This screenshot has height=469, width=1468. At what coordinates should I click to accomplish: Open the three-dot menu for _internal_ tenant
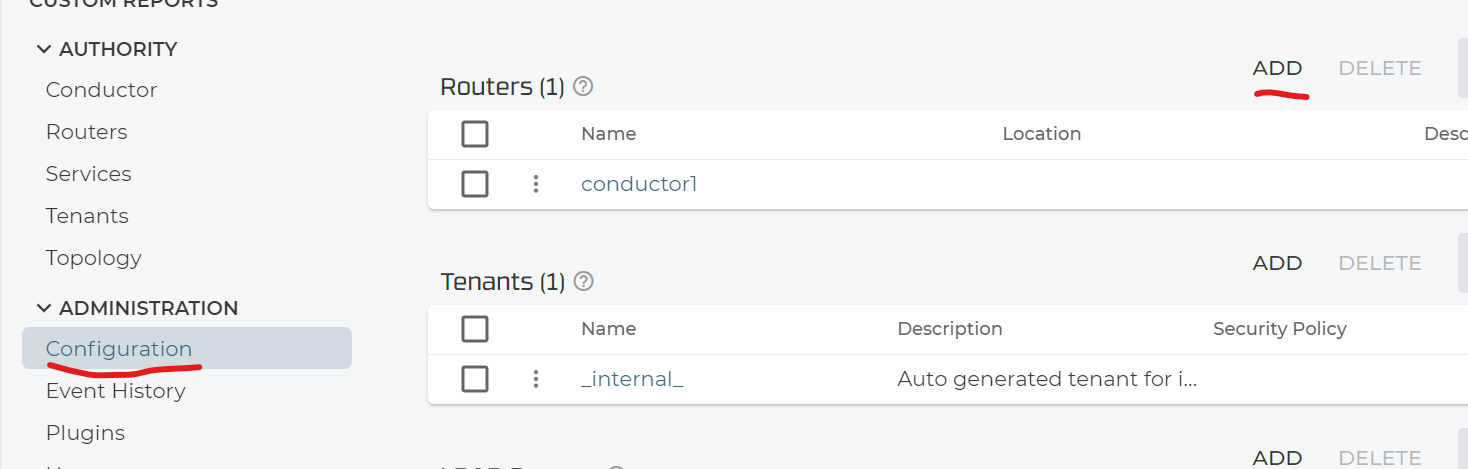536,379
